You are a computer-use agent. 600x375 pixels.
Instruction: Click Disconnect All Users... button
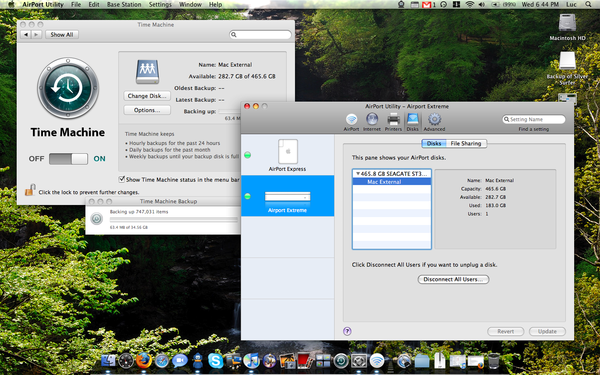coord(453,279)
